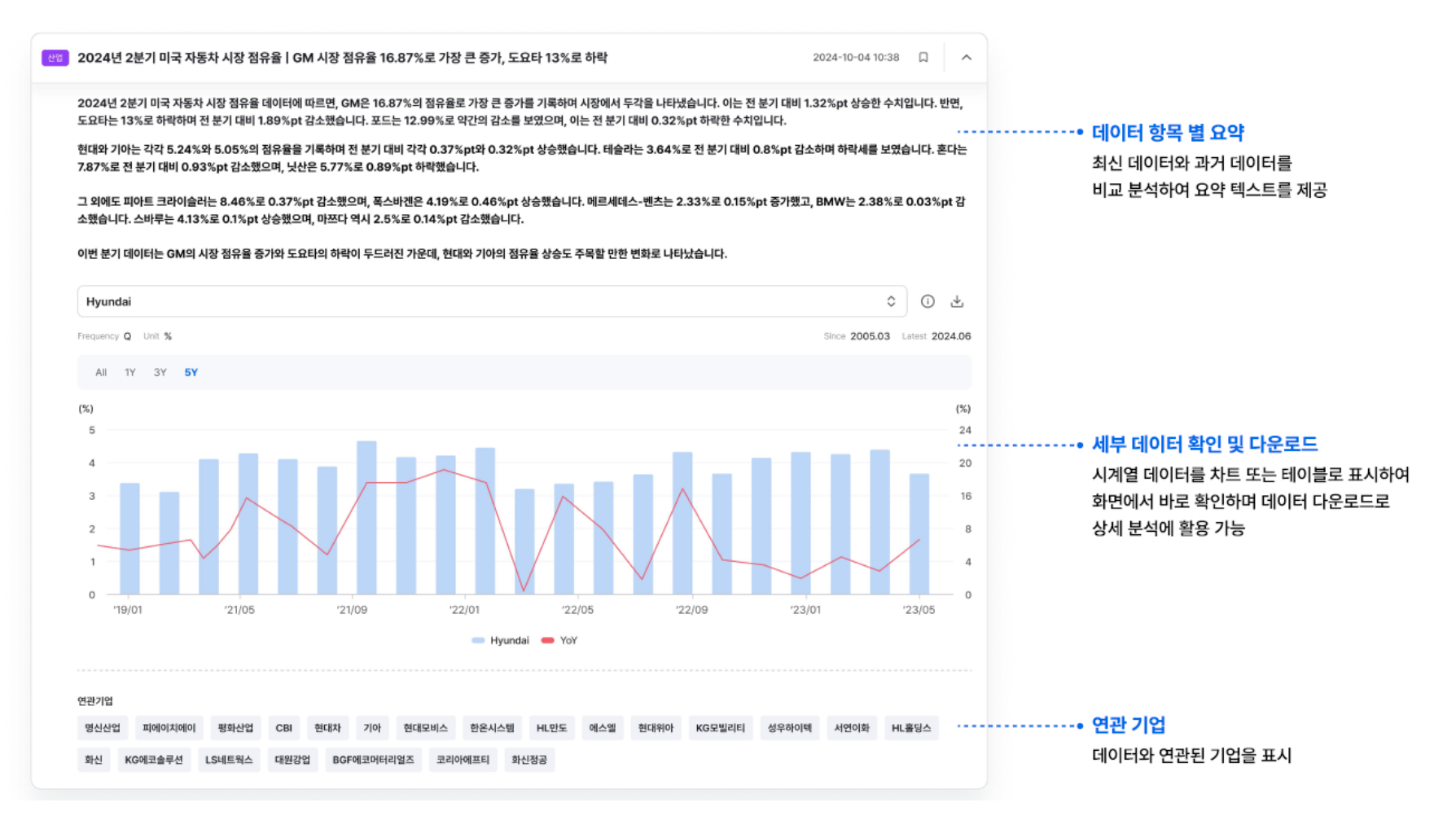Screen dimensions: 1456x829
Task: Click the 명신산업 company tag
Action: click(x=103, y=727)
